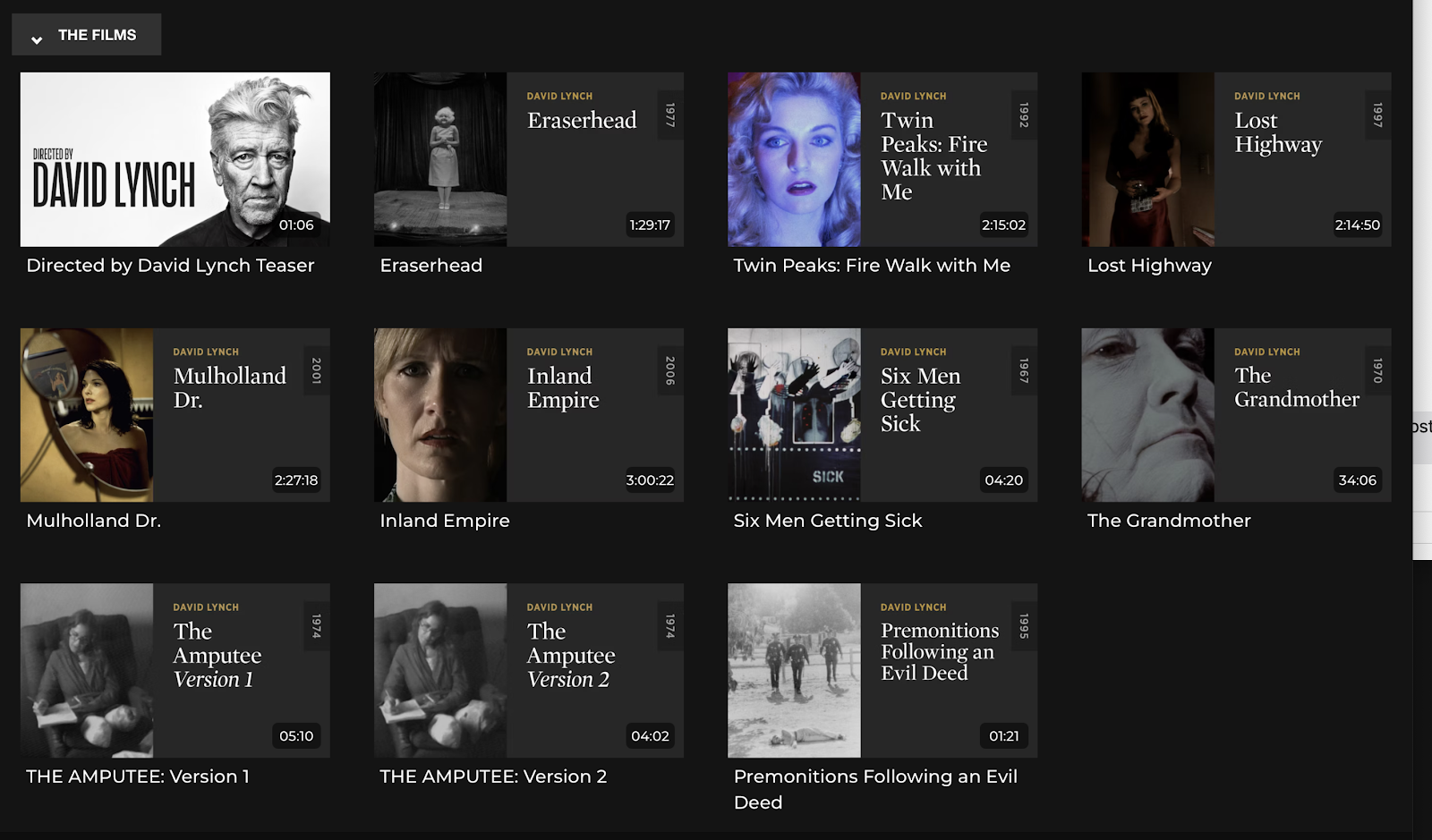Image resolution: width=1432 pixels, height=840 pixels.
Task: Click the 3:00:22 duration badge
Action: point(650,480)
